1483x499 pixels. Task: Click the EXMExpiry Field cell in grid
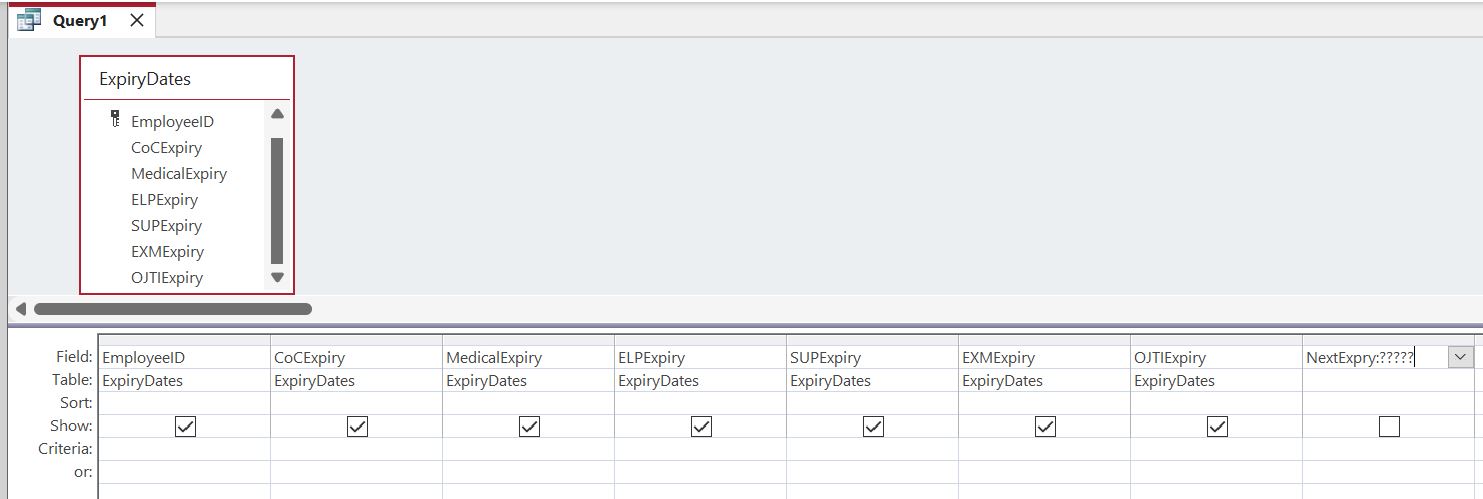(1043, 357)
